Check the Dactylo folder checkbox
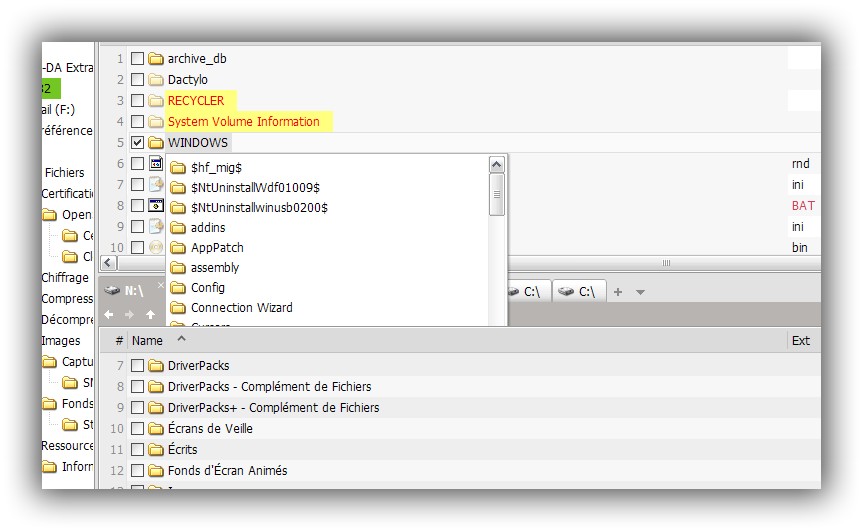The width and height of the screenshot is (863, 531). (x=138, y=80)
